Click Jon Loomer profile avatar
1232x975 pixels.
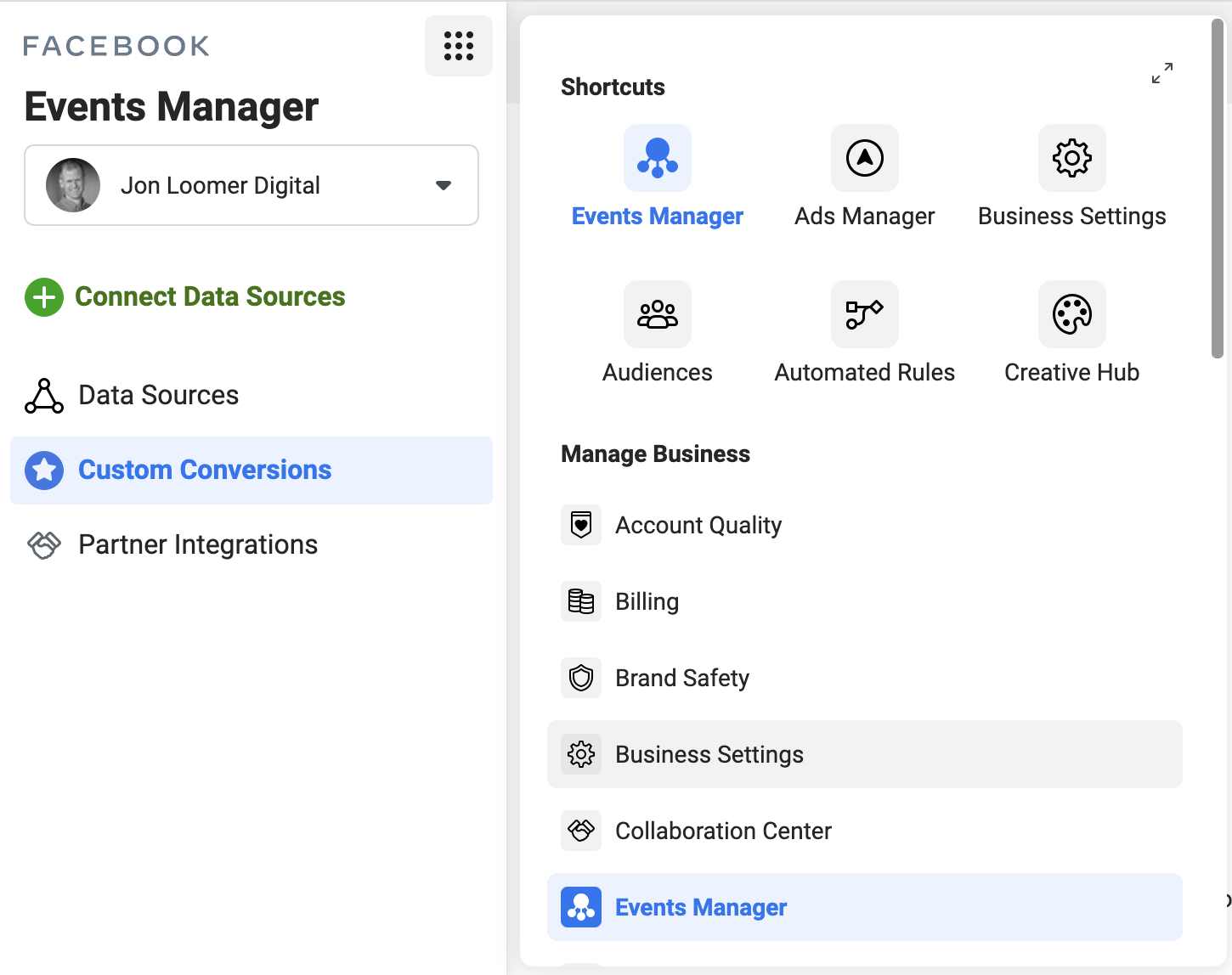click(73, 185)
